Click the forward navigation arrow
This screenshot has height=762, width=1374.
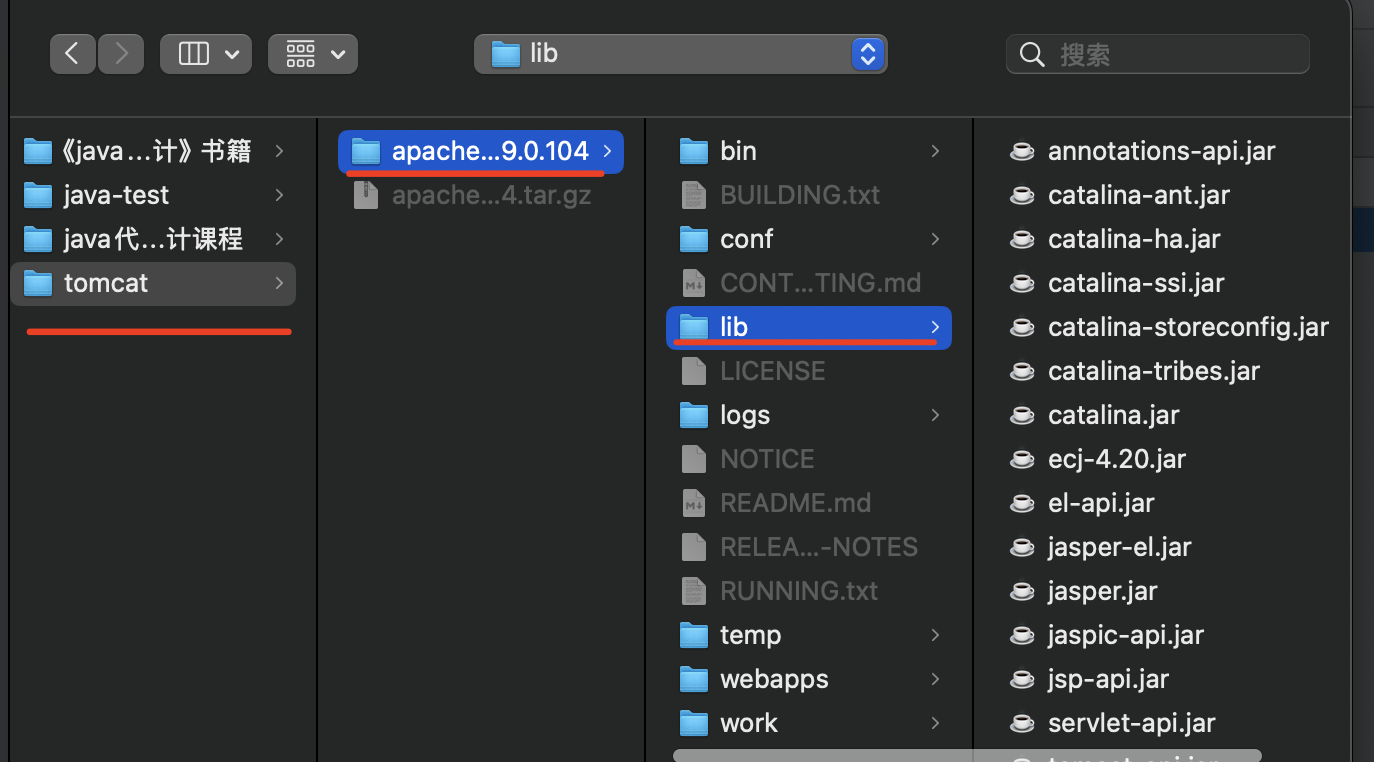tap(121, 54)
